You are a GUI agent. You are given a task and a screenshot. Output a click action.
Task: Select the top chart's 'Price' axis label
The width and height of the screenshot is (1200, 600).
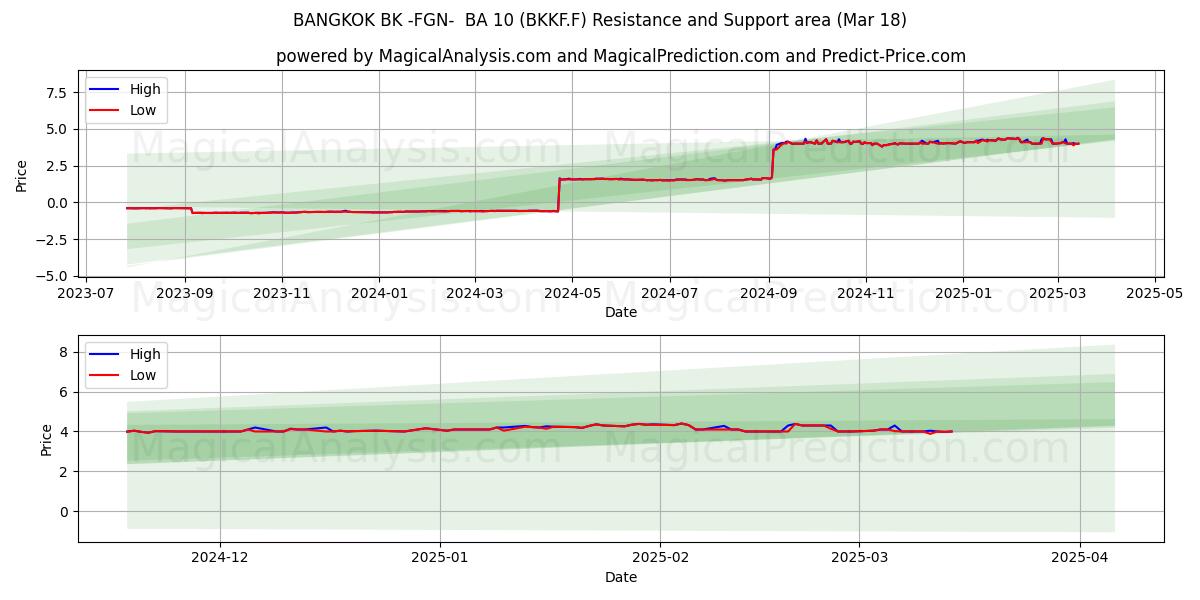(x=22, y=176)
